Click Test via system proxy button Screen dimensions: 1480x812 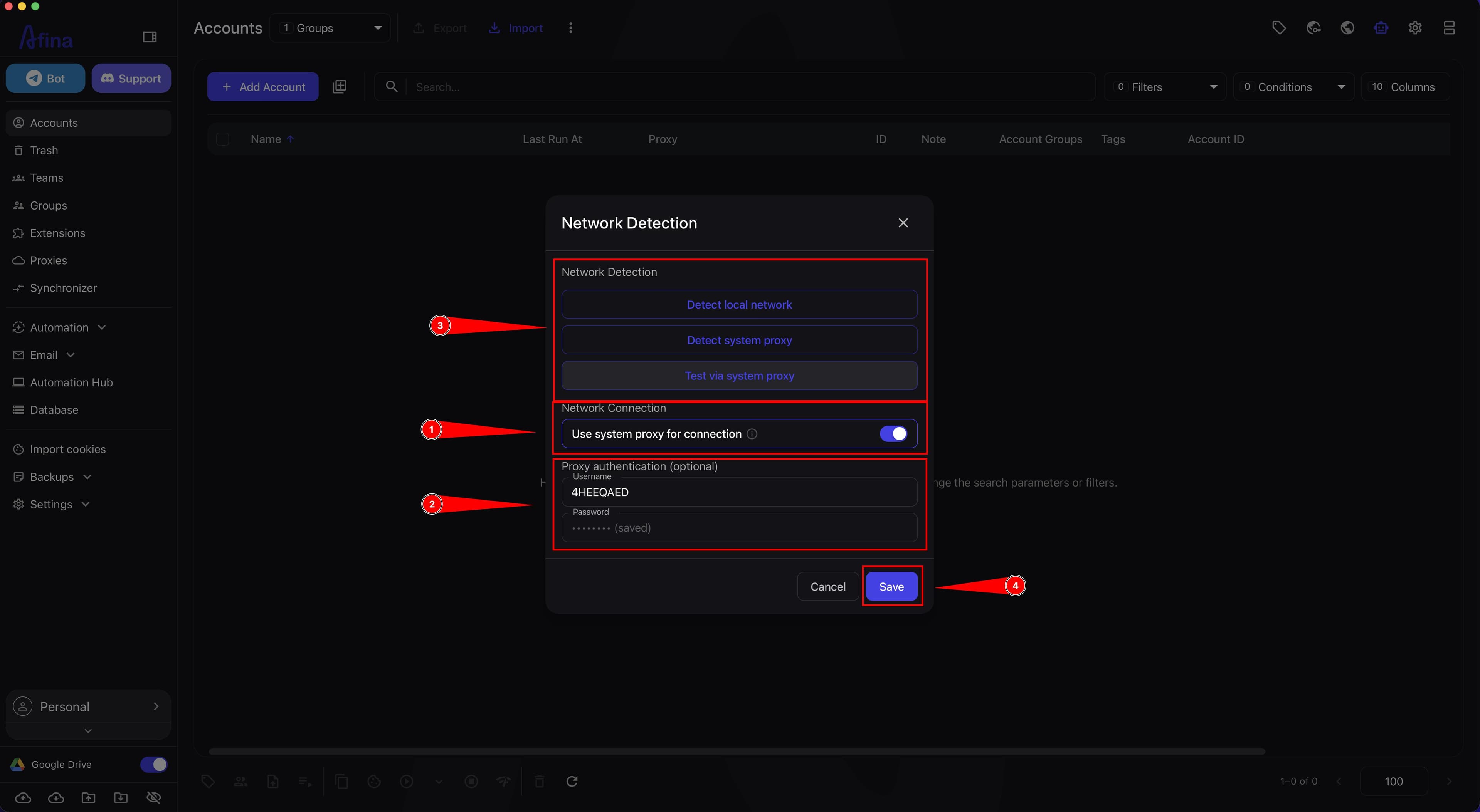pyautogui.click(x=740, y=376)
